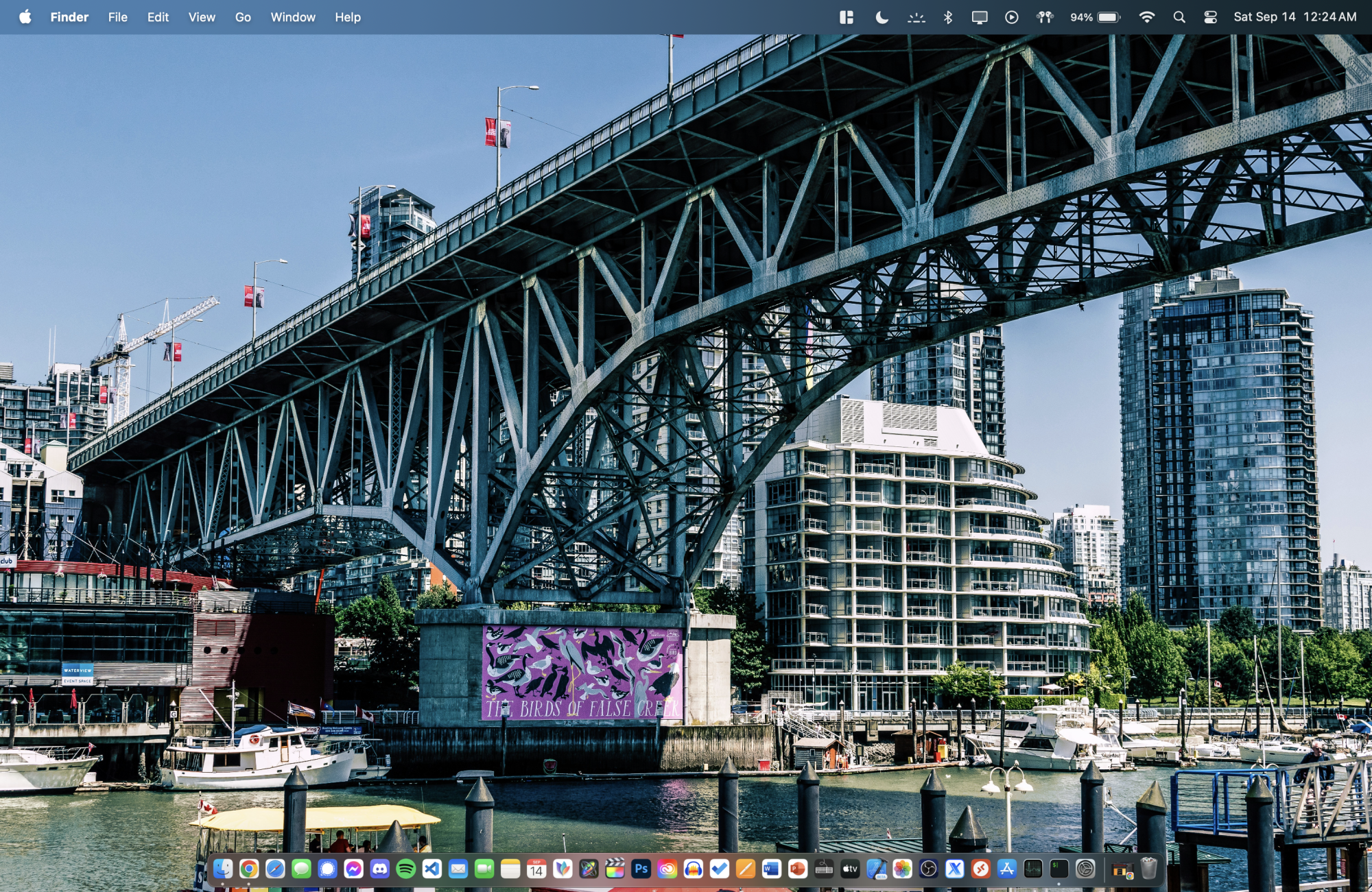Image resolution: width=1372 pixels, height=892 pixels.
Task: Toggle the Focus moon icon in menu bar
Action: coord(882,17)
